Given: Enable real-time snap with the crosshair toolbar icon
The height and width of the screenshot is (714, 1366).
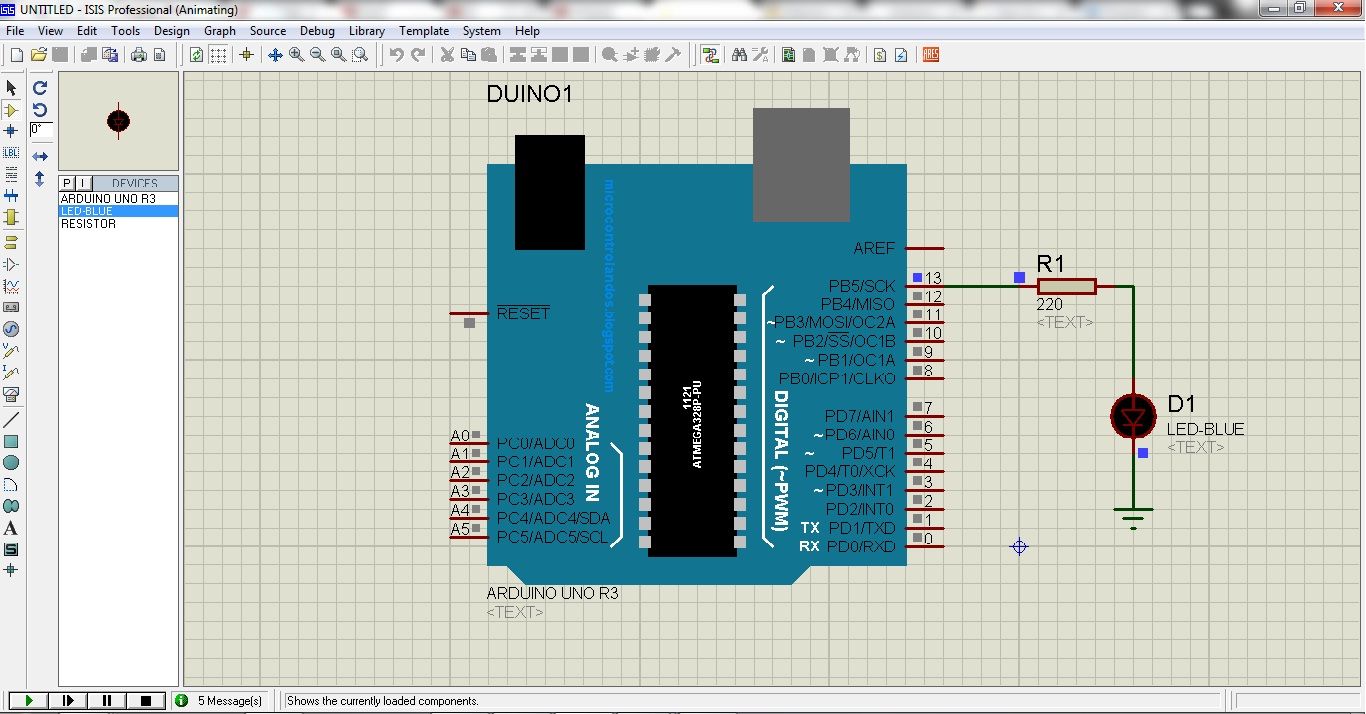Looking at the screenshot, I should tap(247, 55).
